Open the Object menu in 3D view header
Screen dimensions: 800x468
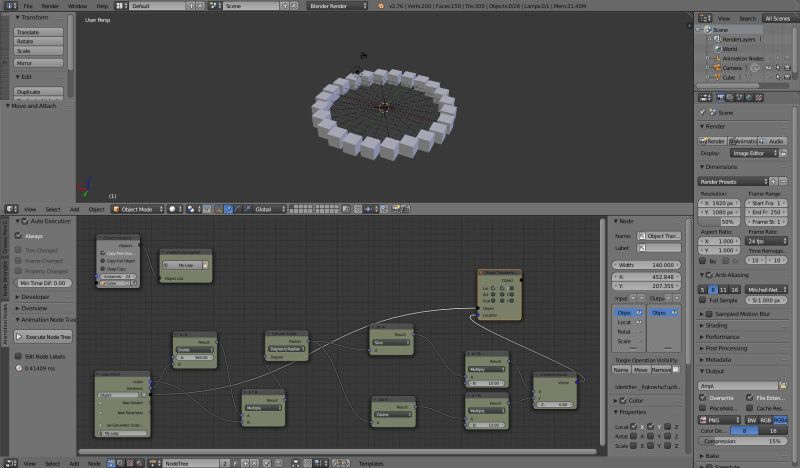[96, 209]
